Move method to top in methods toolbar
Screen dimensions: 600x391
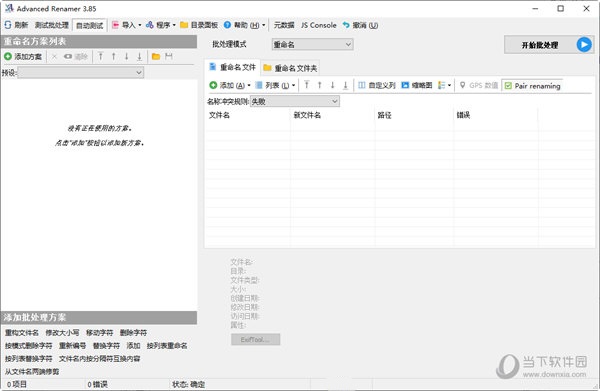[x=100, y=57]
